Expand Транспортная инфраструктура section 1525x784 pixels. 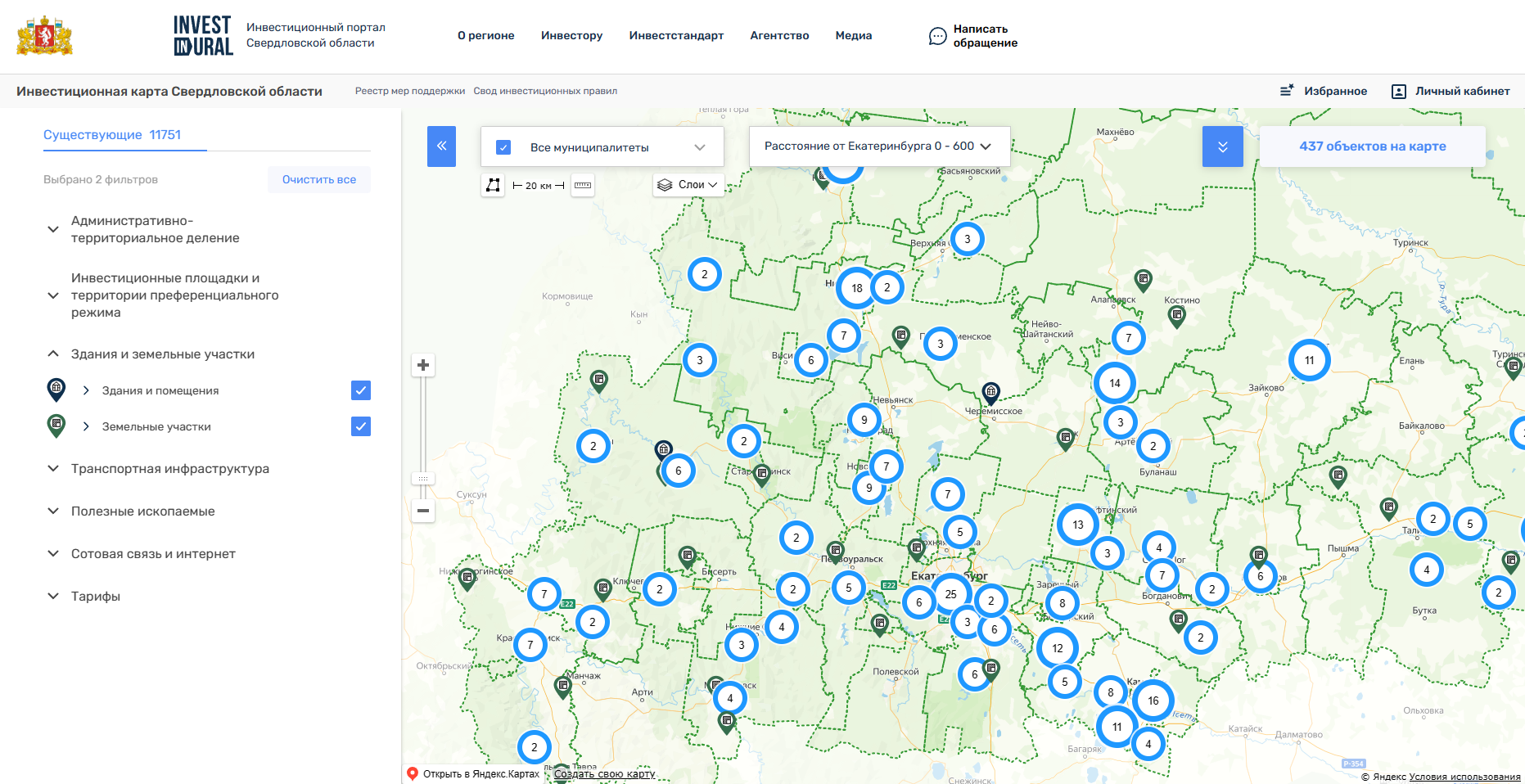click(x=53, y=468)
